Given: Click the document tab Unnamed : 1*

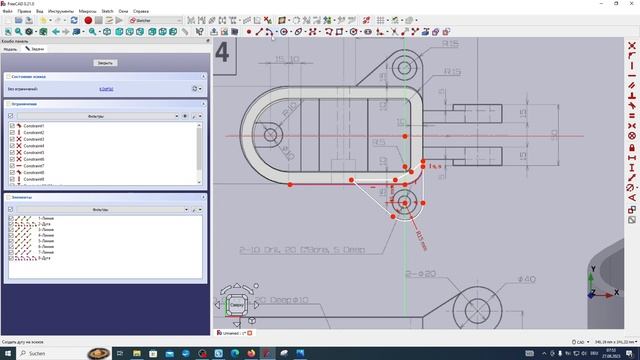Looking at the screenshot, I should point(234,333).
